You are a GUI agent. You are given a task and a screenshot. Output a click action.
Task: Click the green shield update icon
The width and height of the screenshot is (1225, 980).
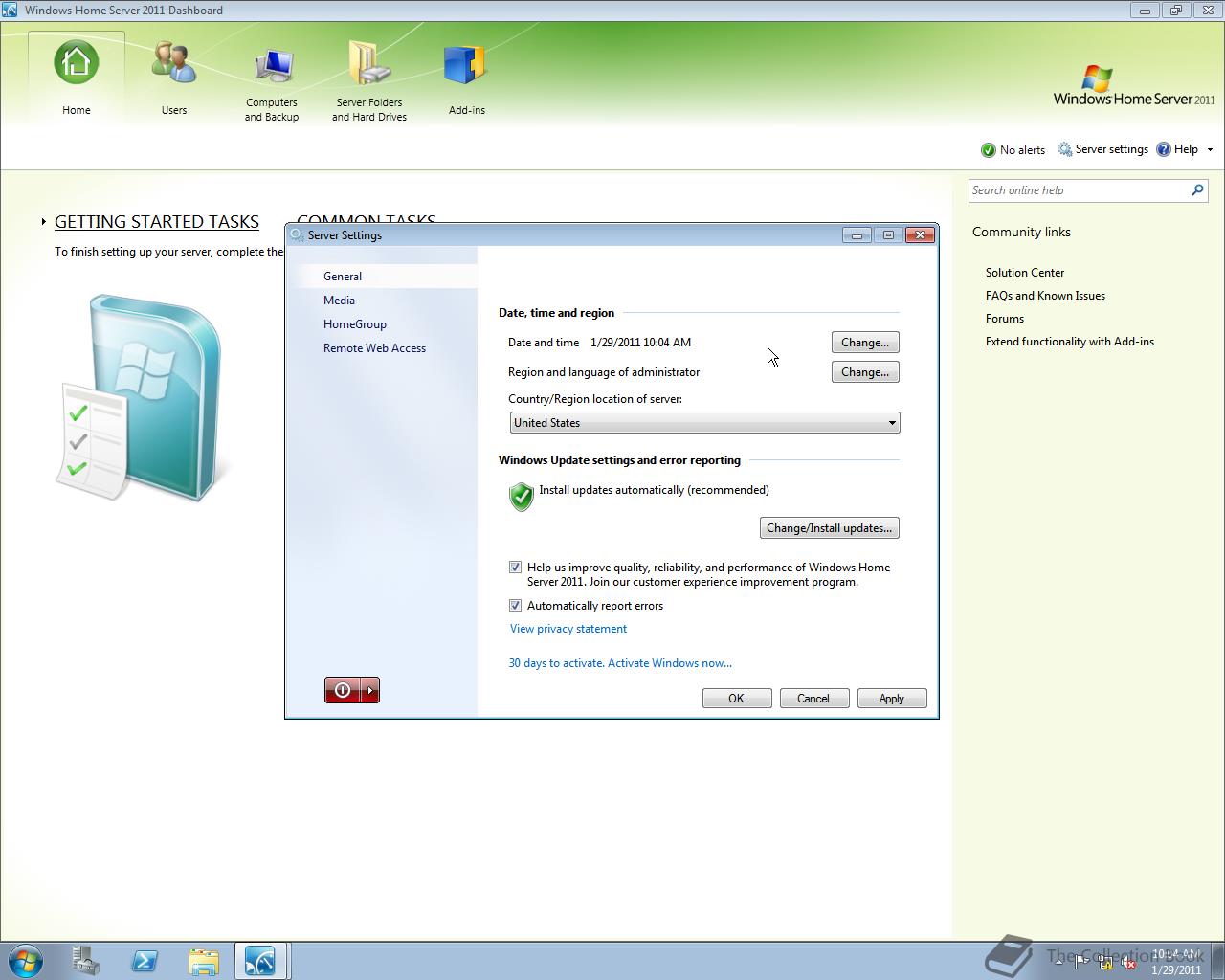[x=521, y=497]
